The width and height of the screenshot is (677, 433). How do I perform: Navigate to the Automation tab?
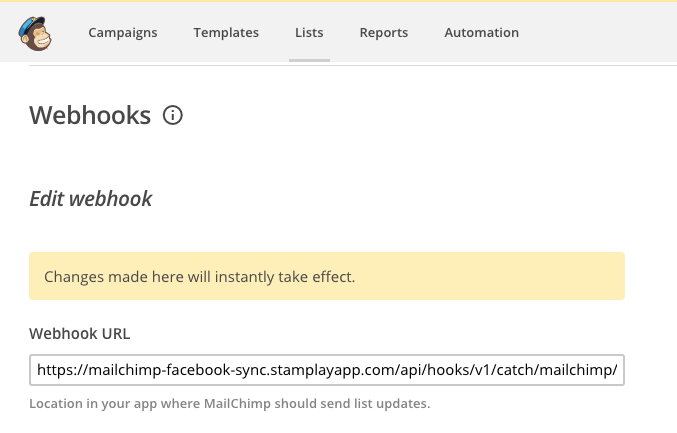click(481, 33)
